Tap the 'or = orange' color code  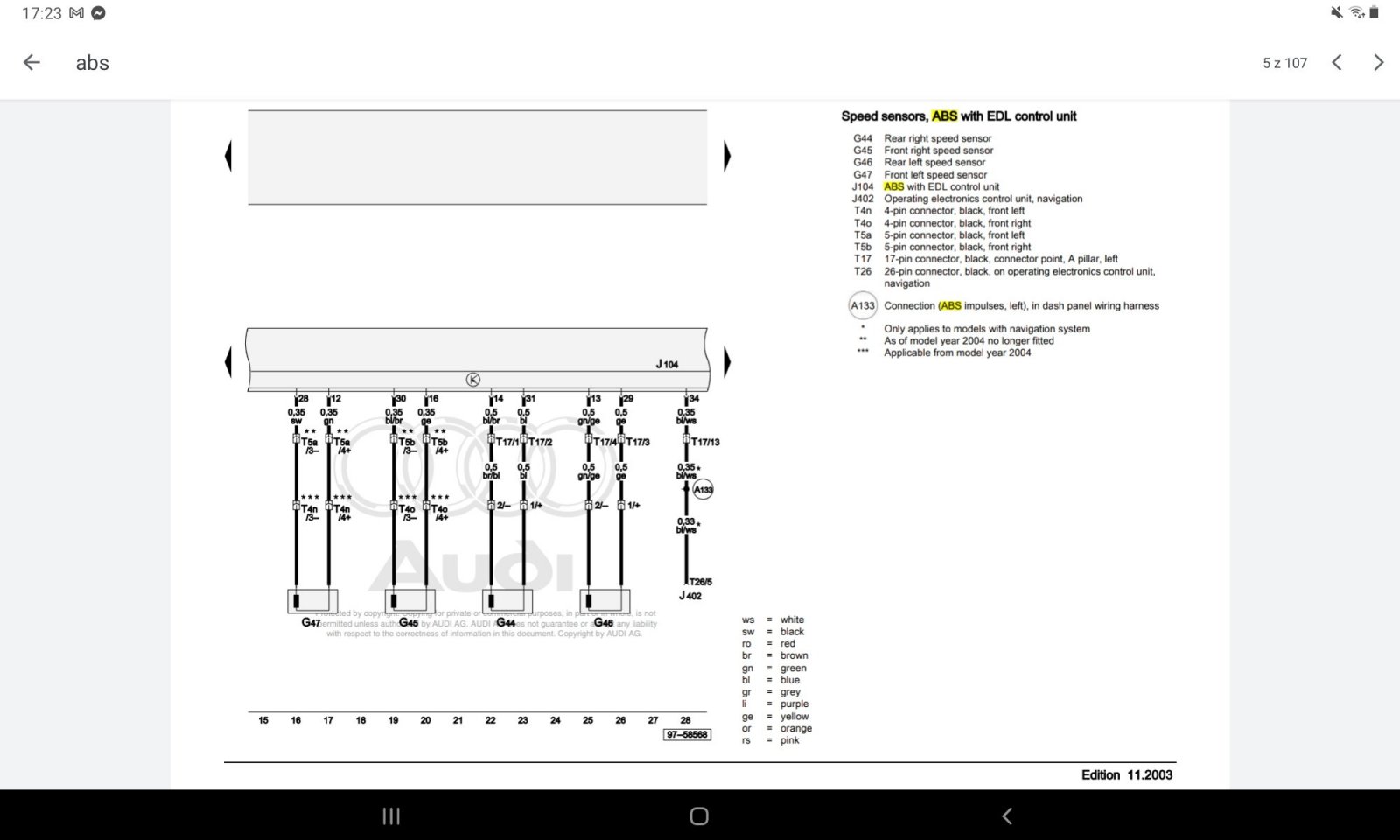point(777,728)
